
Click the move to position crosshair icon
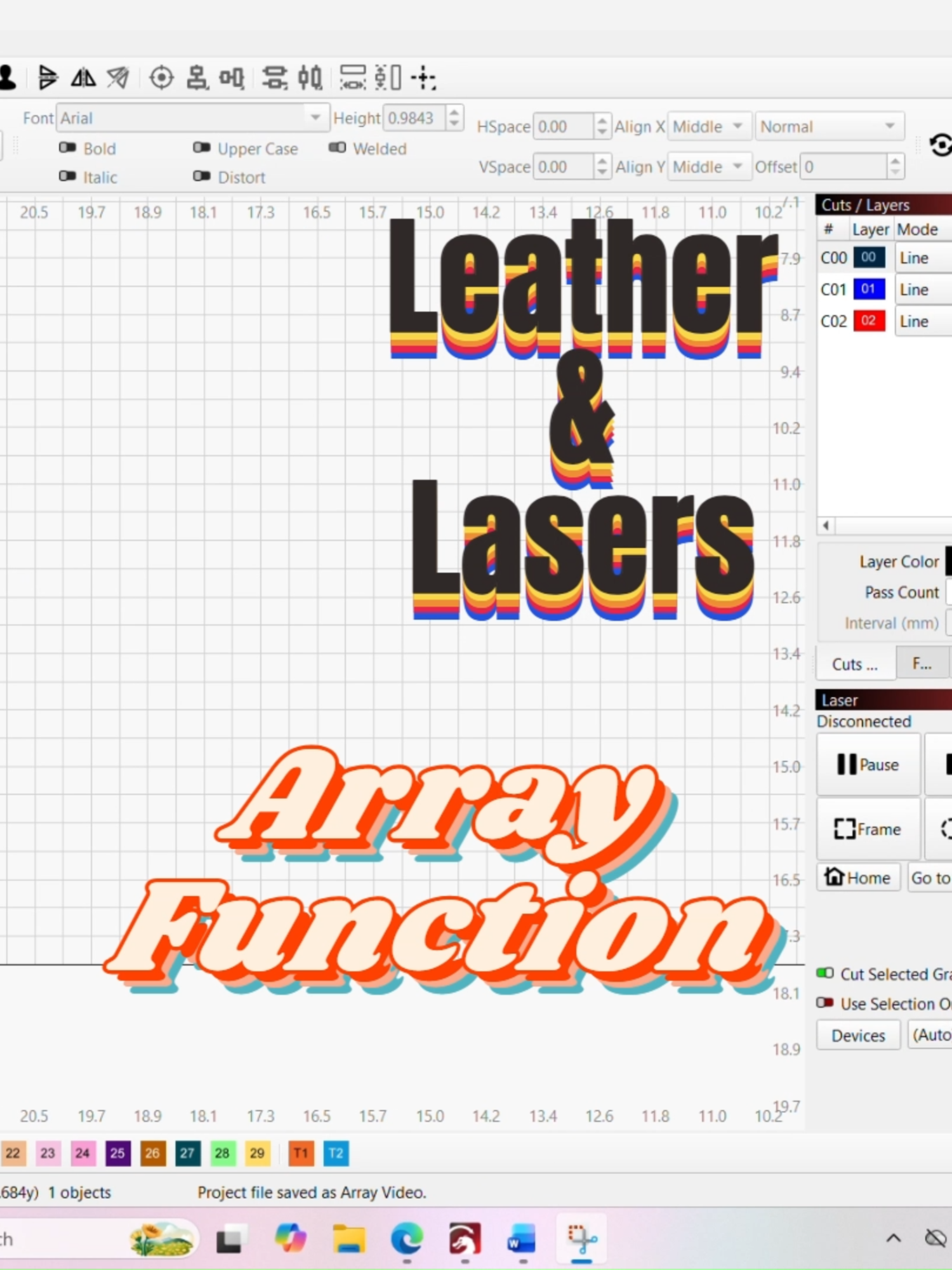423,77
